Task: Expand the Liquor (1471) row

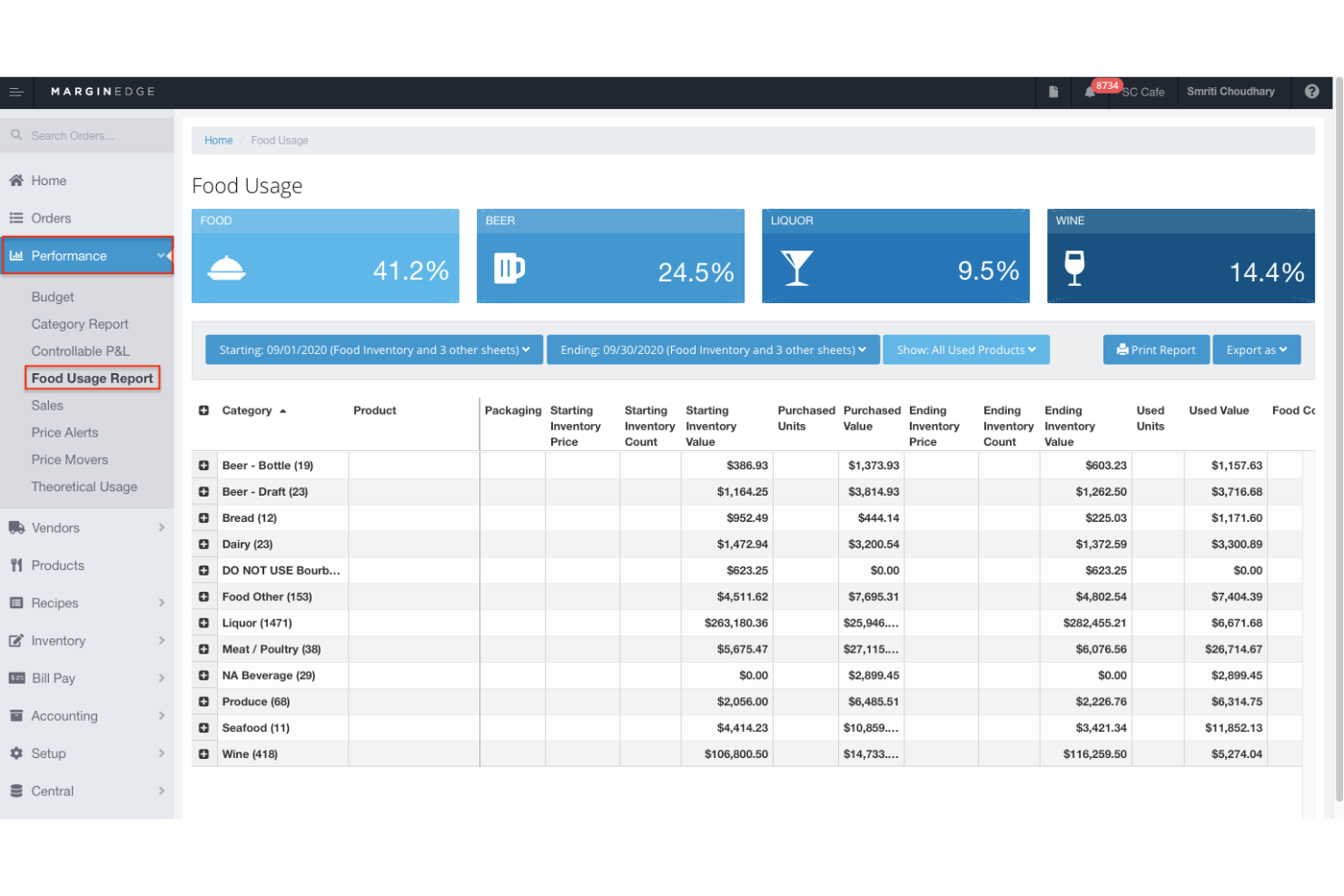Action: coord(203,623)
